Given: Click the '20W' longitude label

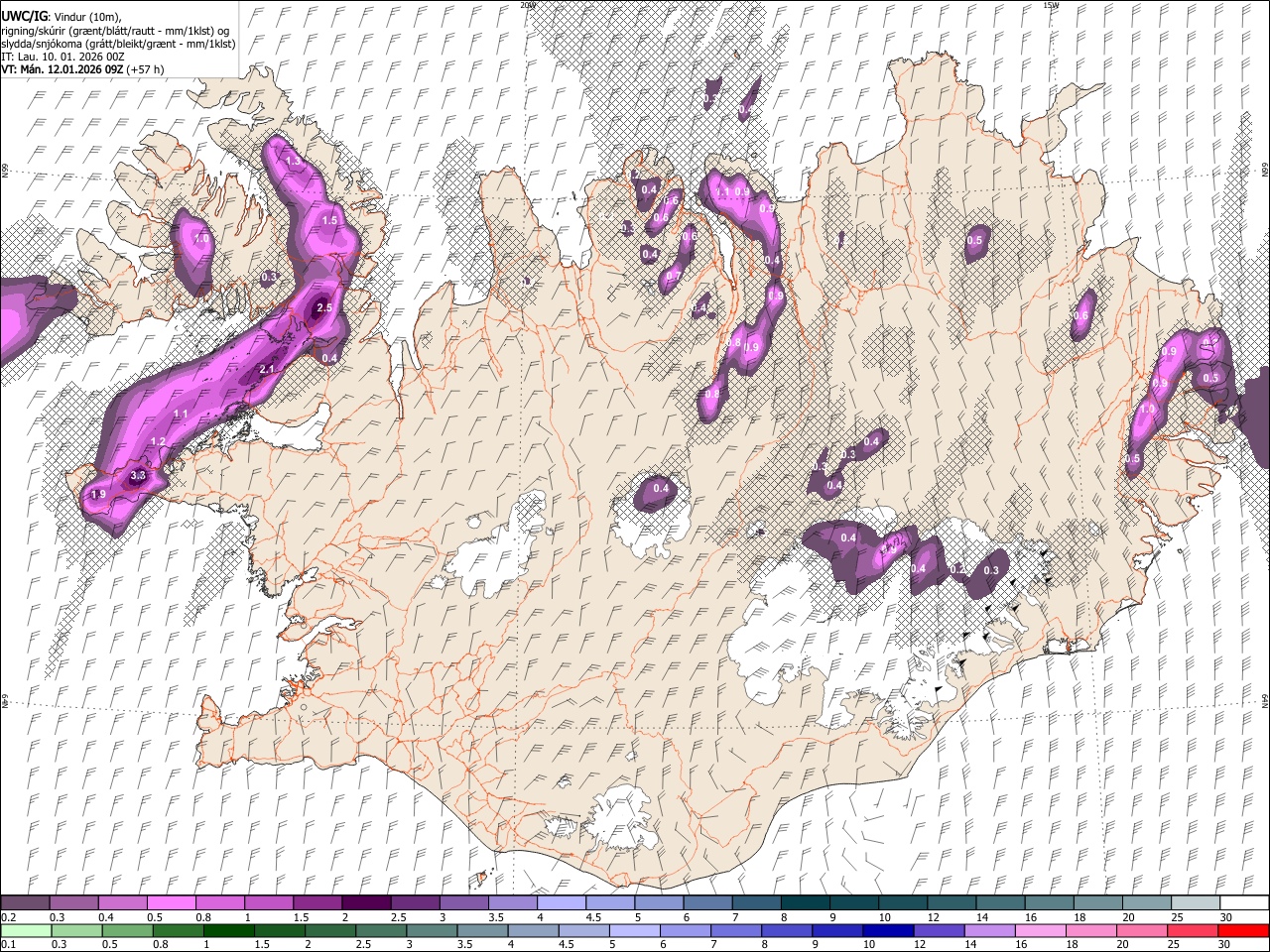Looking at the screenshot, I should pos(528,5).
